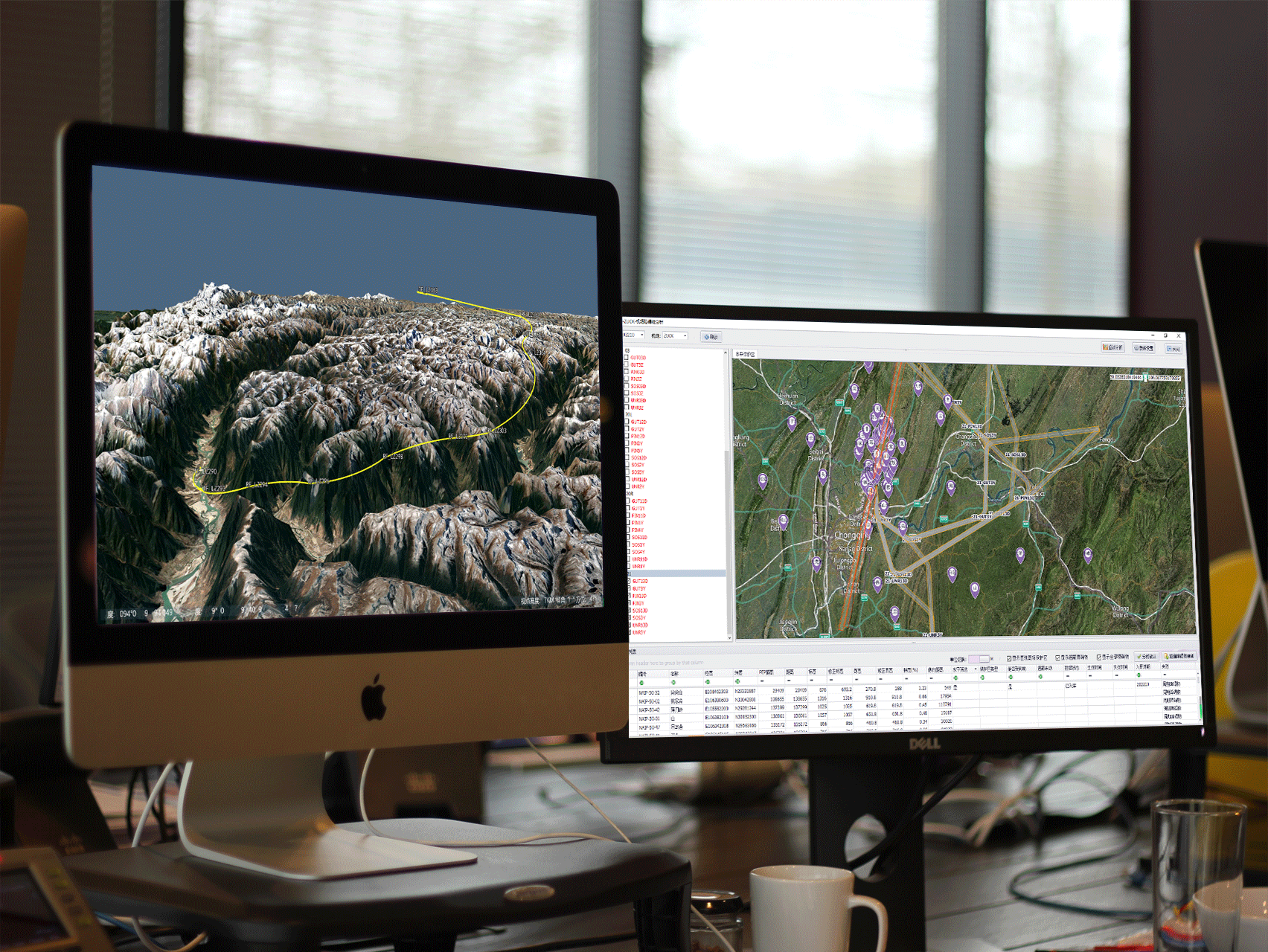Select the SOS13D entry under group 21
Screen dimensions: 1268x952
640,610
